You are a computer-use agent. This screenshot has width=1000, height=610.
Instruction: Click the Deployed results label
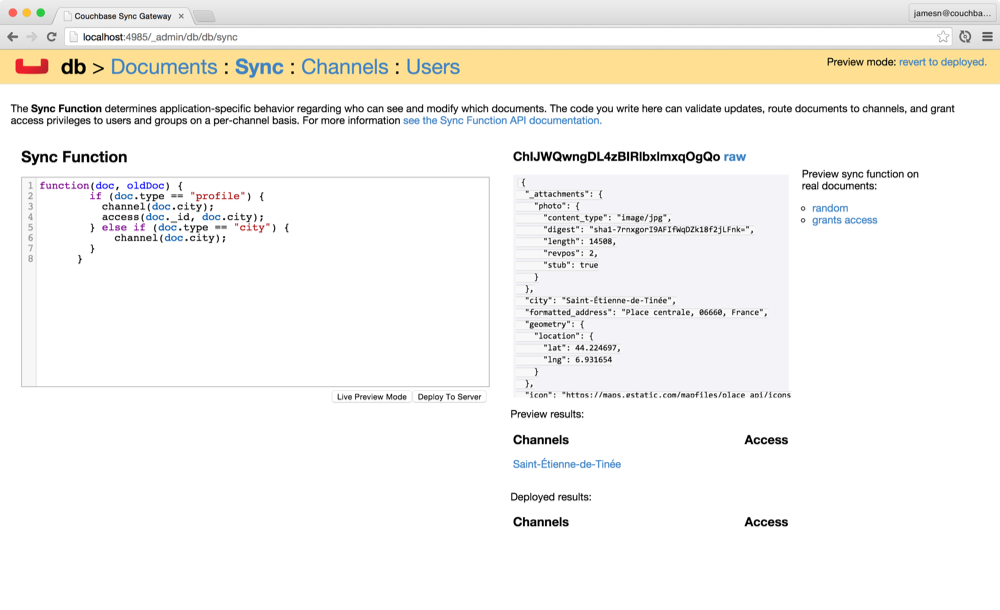point(551,497)
